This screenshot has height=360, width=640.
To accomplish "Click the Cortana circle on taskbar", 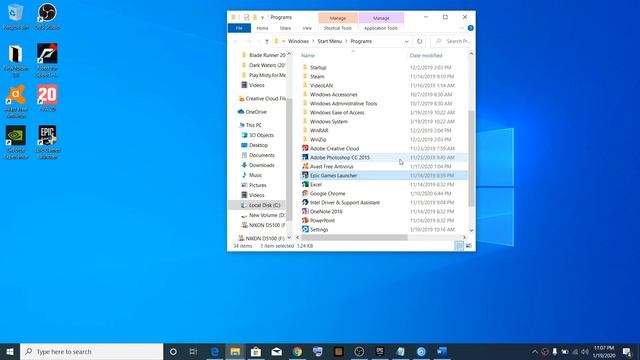I will pos(173,351).
